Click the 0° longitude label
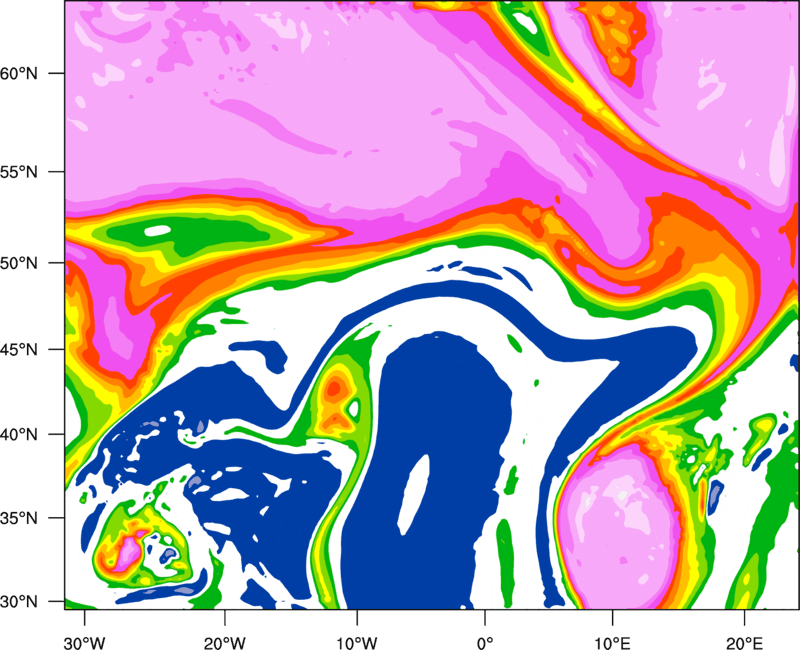 click(485, 643)
